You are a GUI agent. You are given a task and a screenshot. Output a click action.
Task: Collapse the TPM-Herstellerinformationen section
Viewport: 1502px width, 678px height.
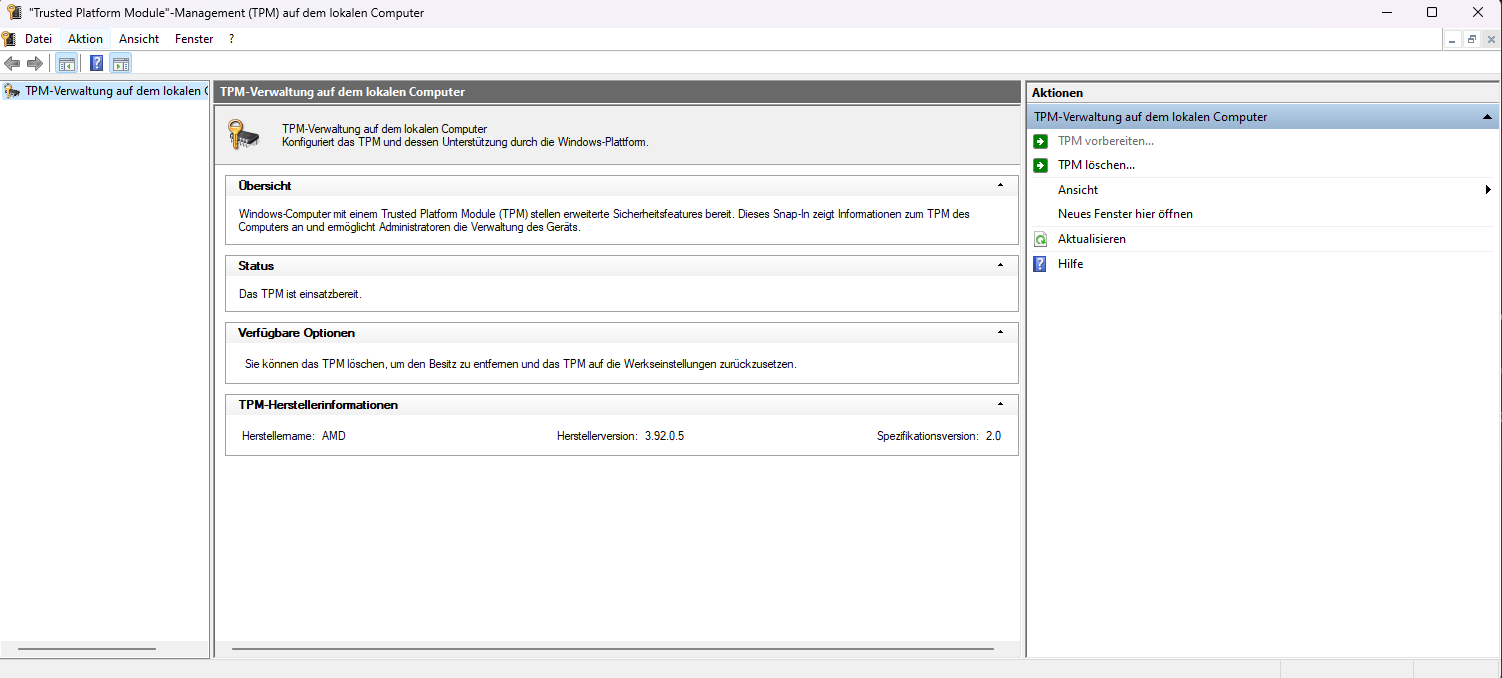coord(1001,404)
